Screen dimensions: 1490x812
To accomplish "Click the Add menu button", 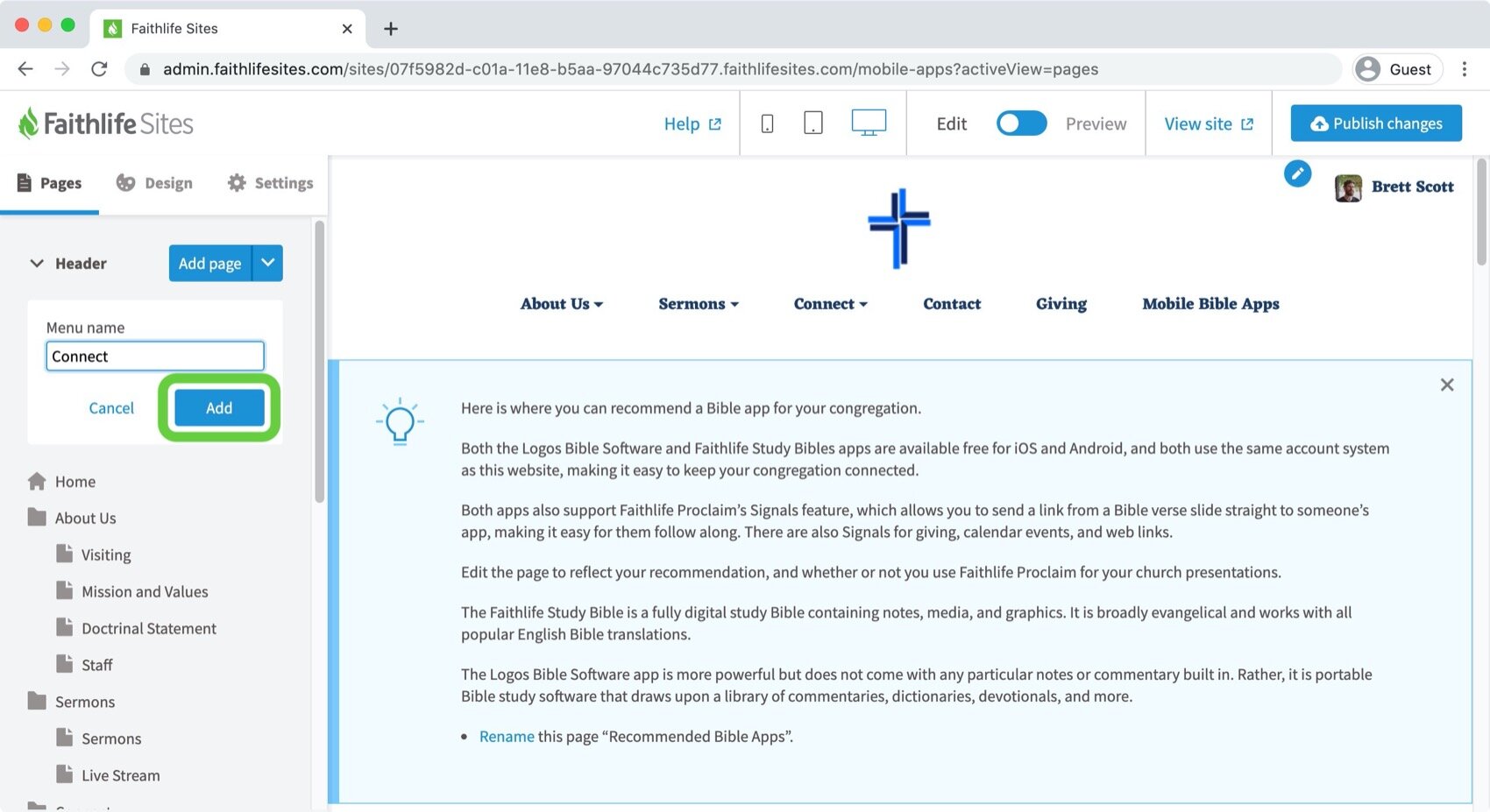I will tap(219, 408).
